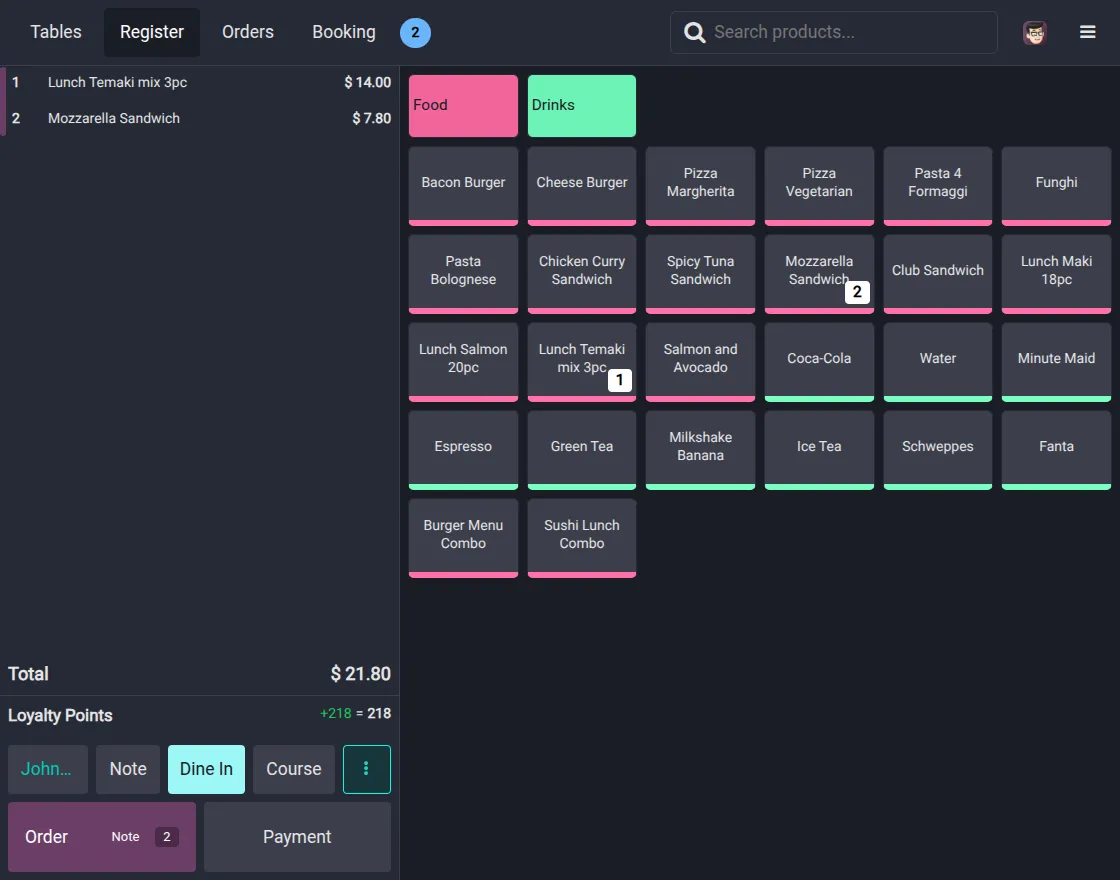
Task: Click the Booking notification badge showing 2
Action: point(414,32)
